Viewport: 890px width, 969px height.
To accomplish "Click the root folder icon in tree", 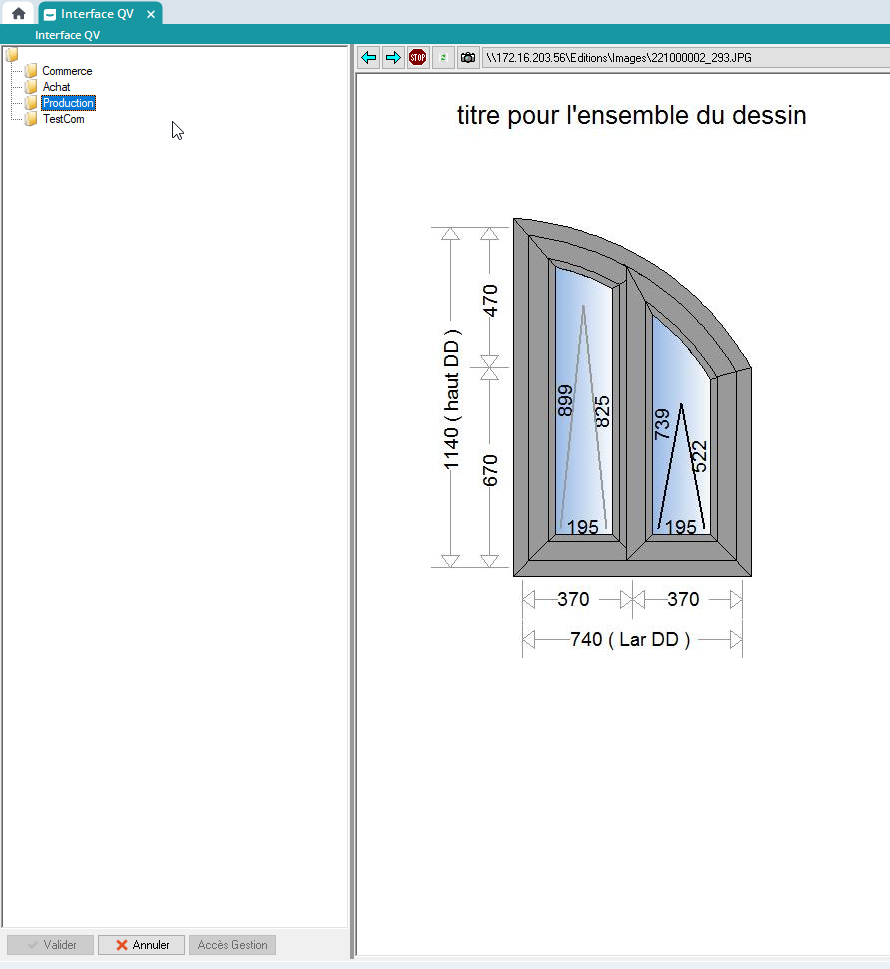I will (12, 55).
